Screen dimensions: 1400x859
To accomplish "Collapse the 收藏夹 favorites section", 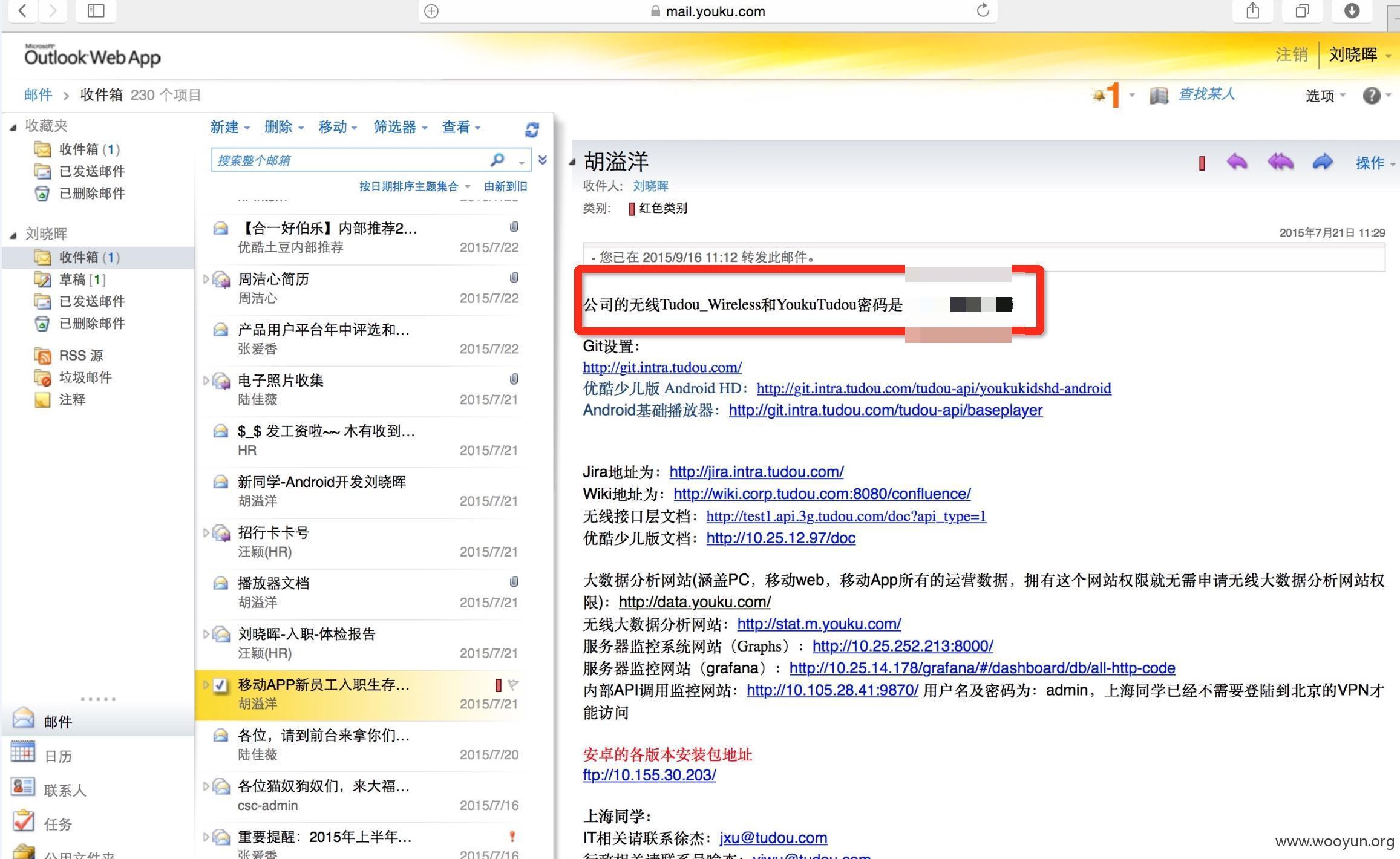I will click(x=13, y=126).
